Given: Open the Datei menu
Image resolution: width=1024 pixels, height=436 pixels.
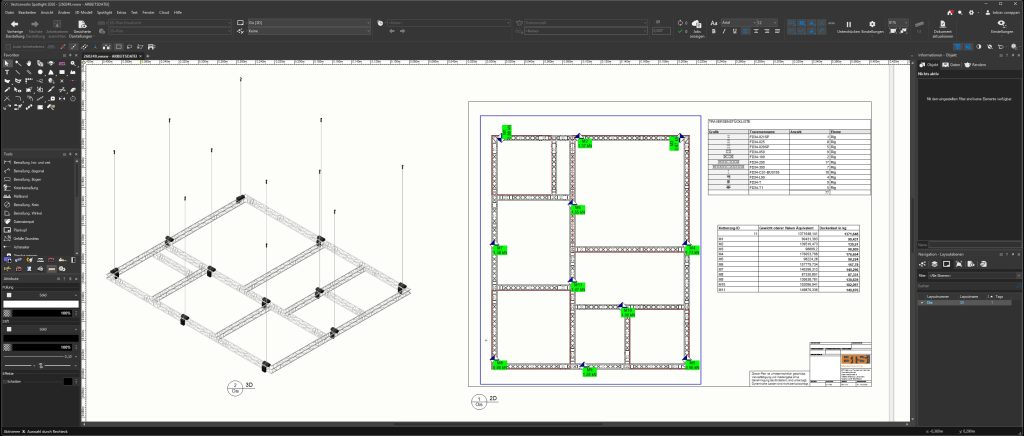Looking at the screenshot, I should pos(8,12).
